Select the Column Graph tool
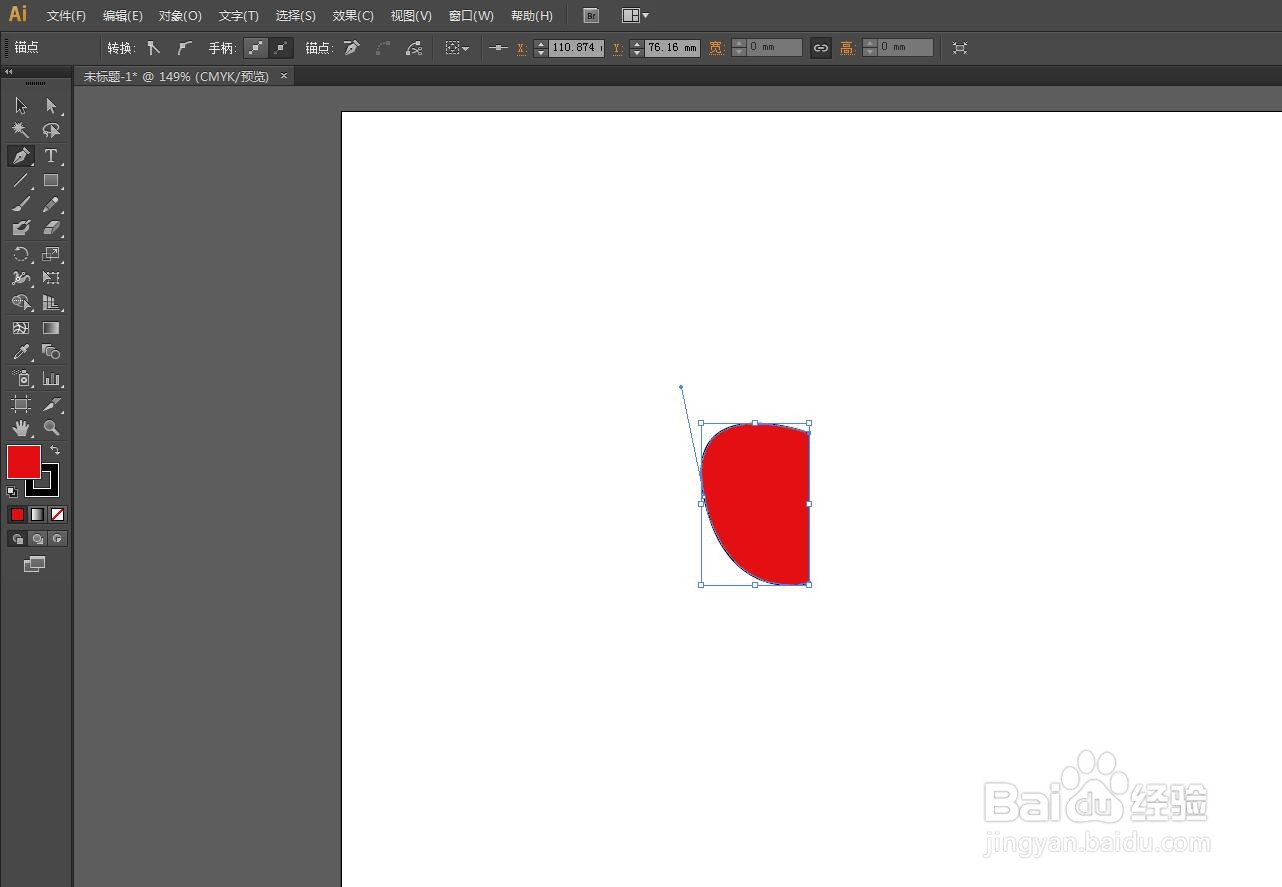This screenshot has width=1282, height=887. 51,378
